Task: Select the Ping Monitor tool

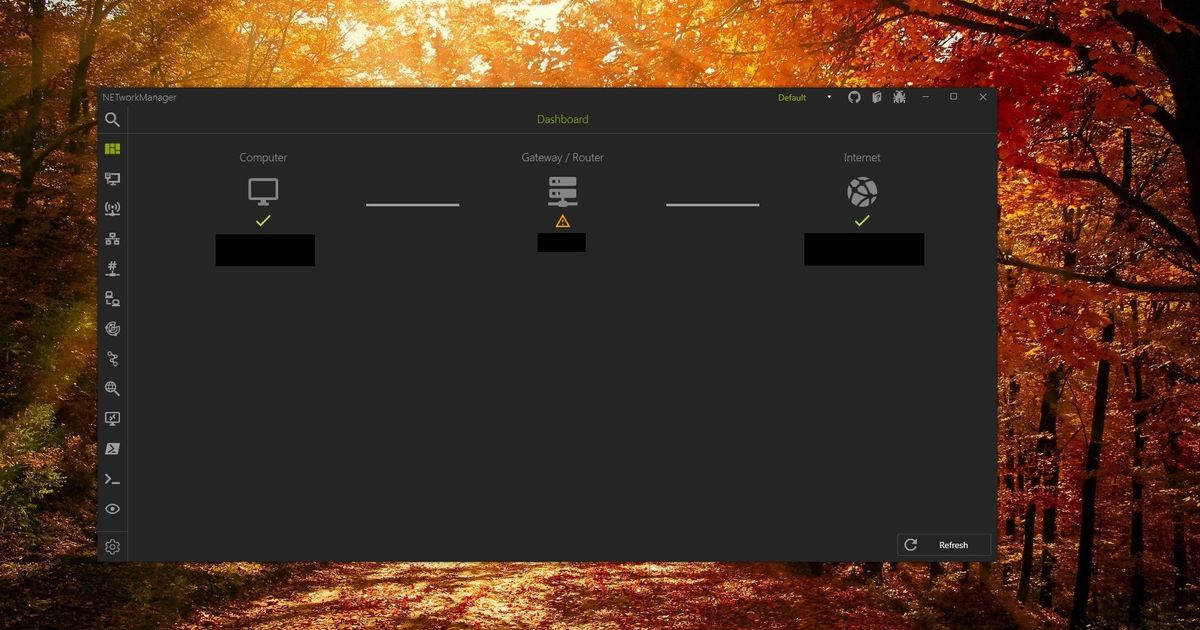Action: (112, 297)
